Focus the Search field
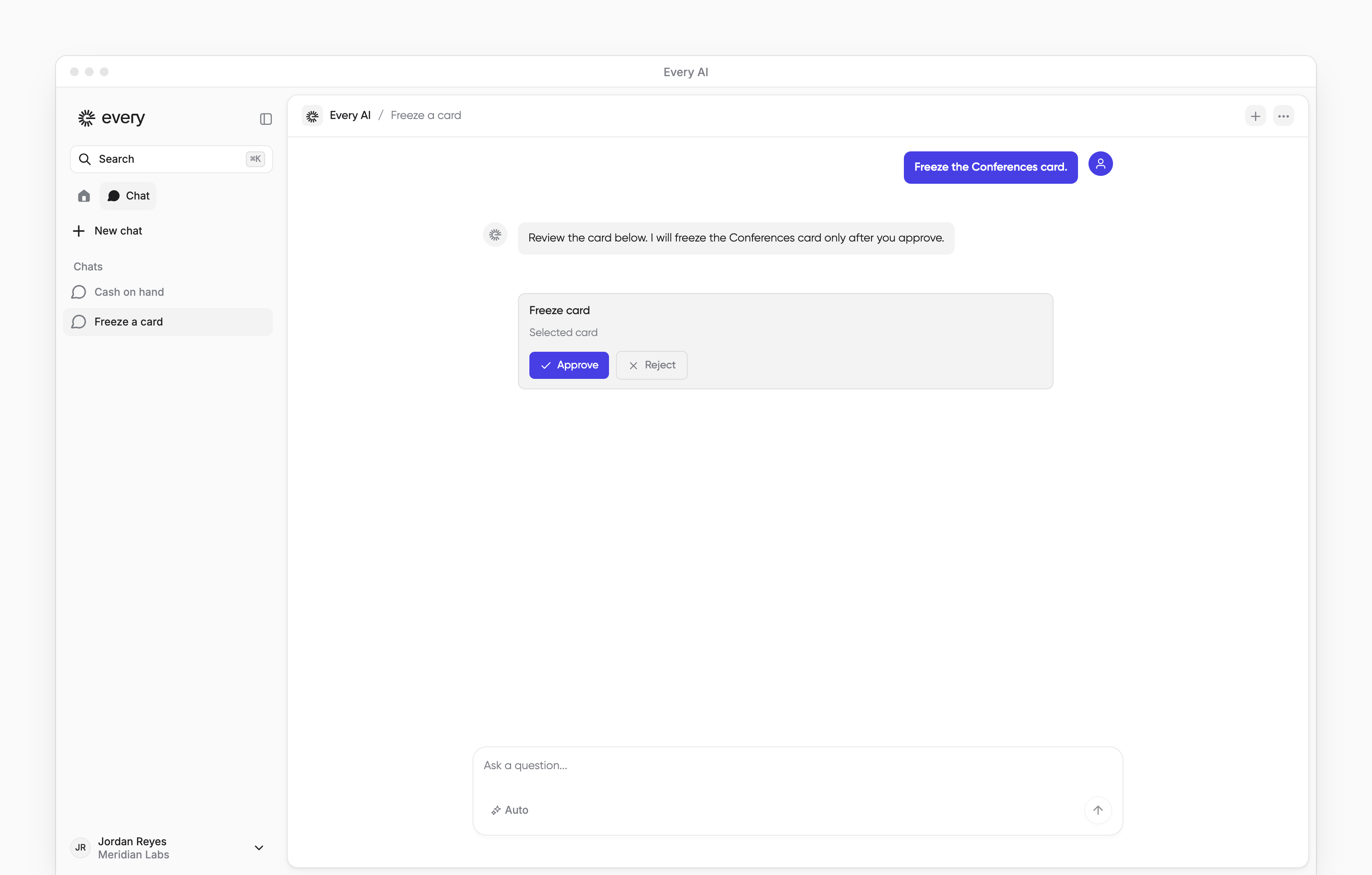This screenshot has width=1372, height=875. 171,159
